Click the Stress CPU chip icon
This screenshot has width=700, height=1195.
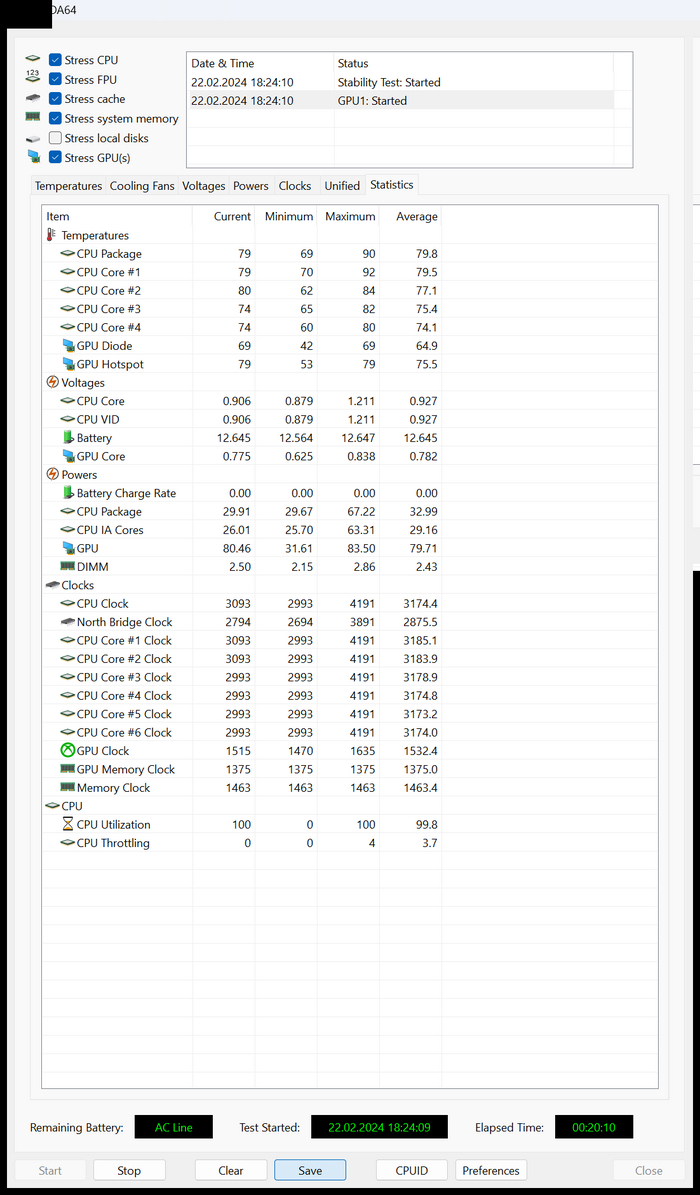33,59
